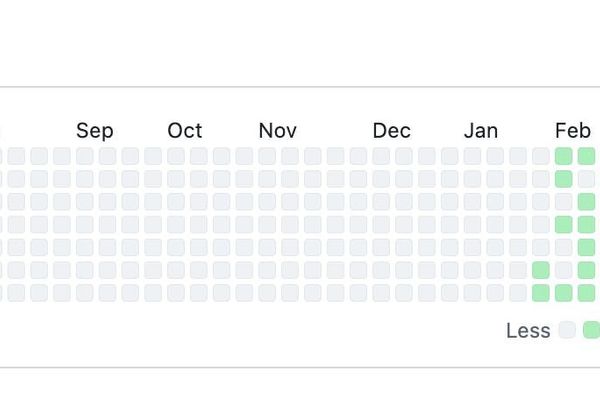Click fourth-row green cell in first Feb column
Viewport: 600px width, 400px height.
click(x=563, y=224)
